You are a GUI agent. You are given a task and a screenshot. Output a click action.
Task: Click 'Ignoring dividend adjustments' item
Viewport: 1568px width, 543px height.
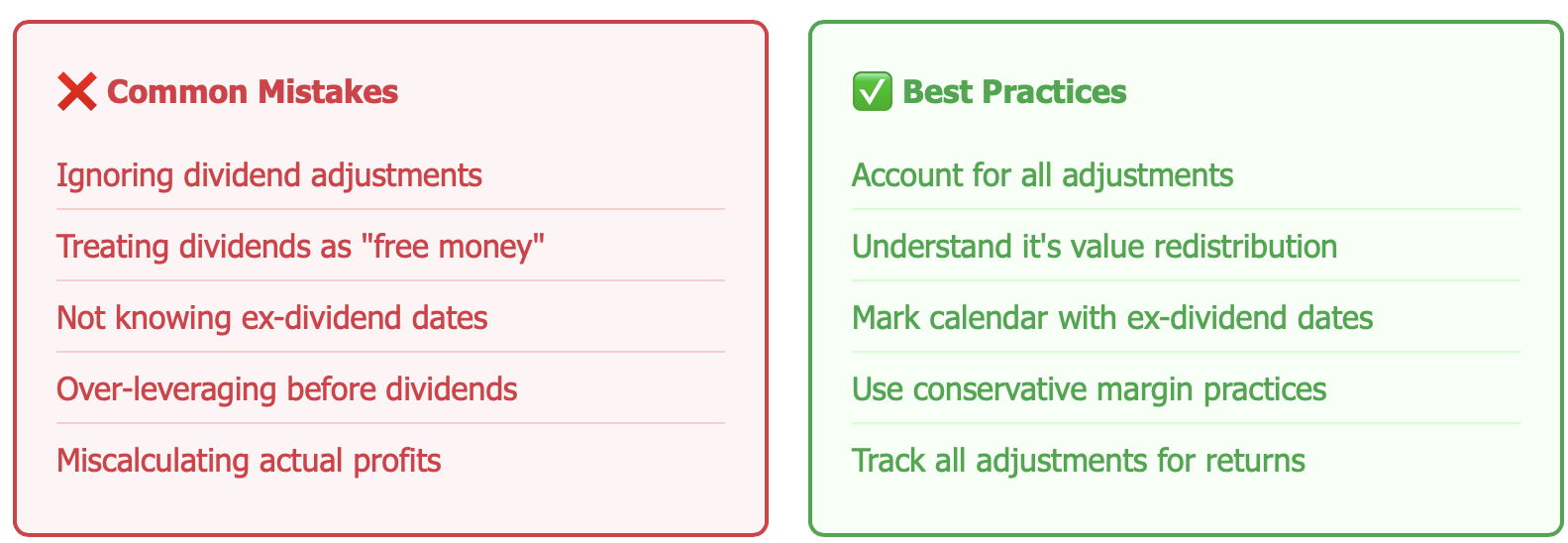click(268, 175)
